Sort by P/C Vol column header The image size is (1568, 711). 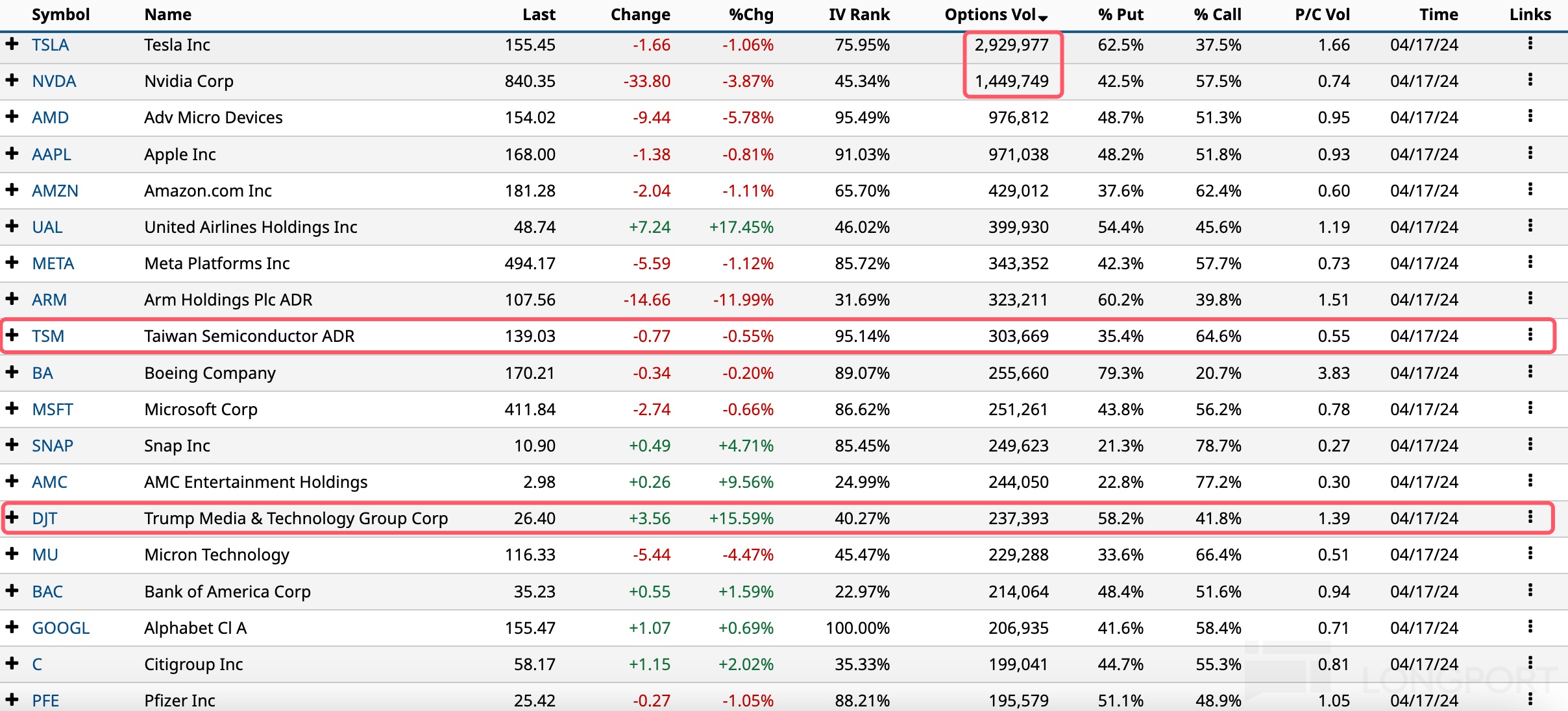pyautogui.click(x=1322, y=15)
